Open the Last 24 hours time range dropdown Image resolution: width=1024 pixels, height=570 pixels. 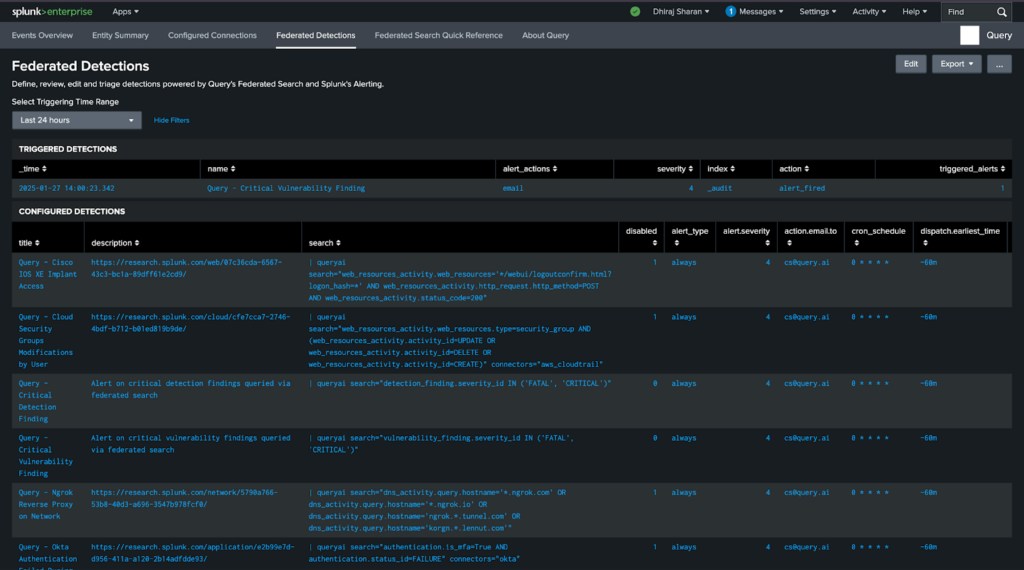(x=76, y=120)
